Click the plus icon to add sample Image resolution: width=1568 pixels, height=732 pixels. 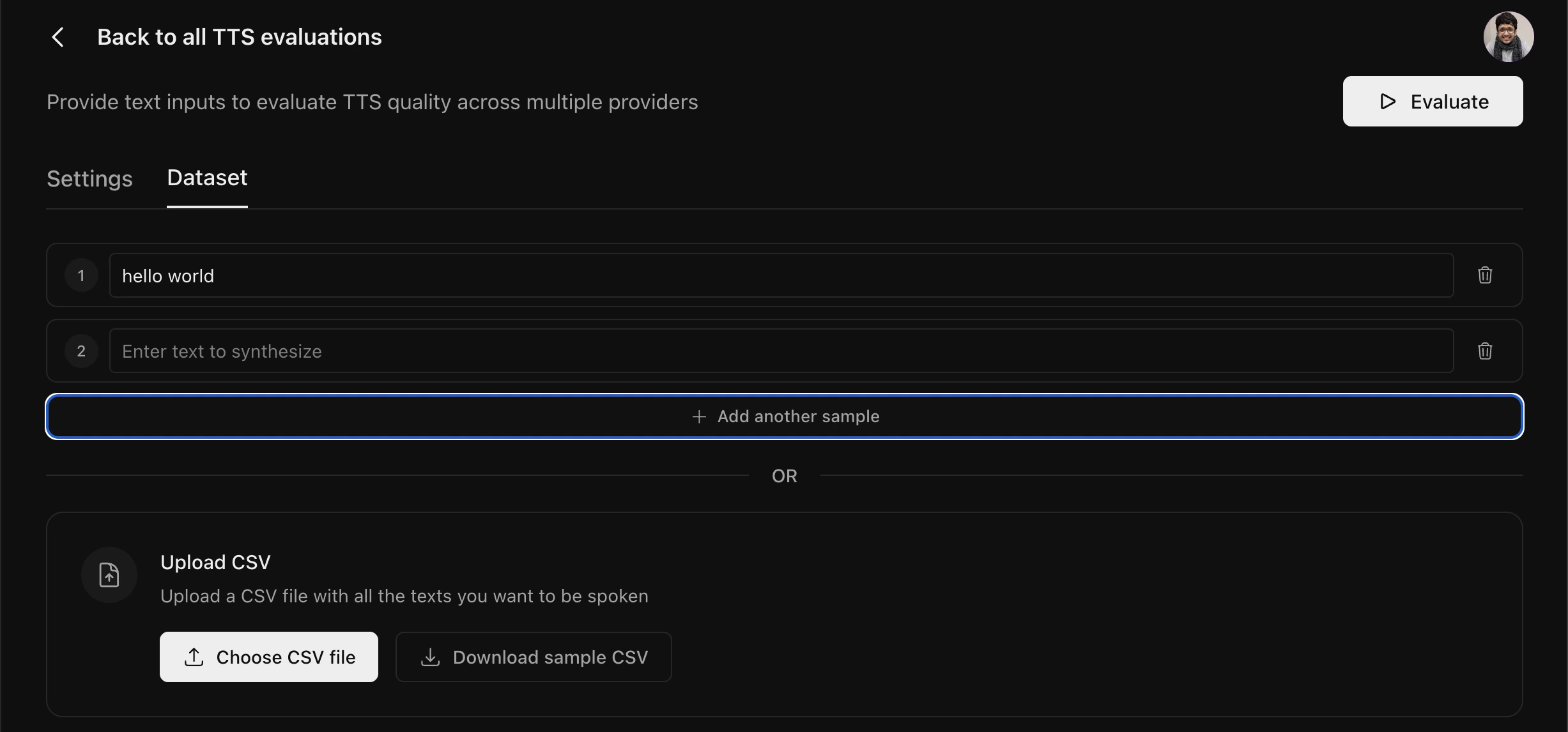(x=698, y=416)
